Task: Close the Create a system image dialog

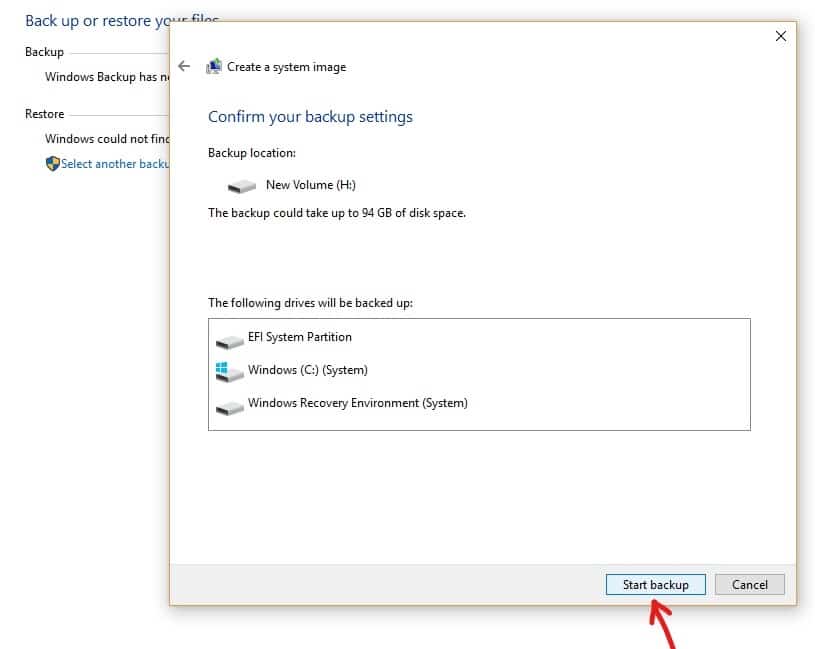Action: pyautogui.click(x=780, y=36)
